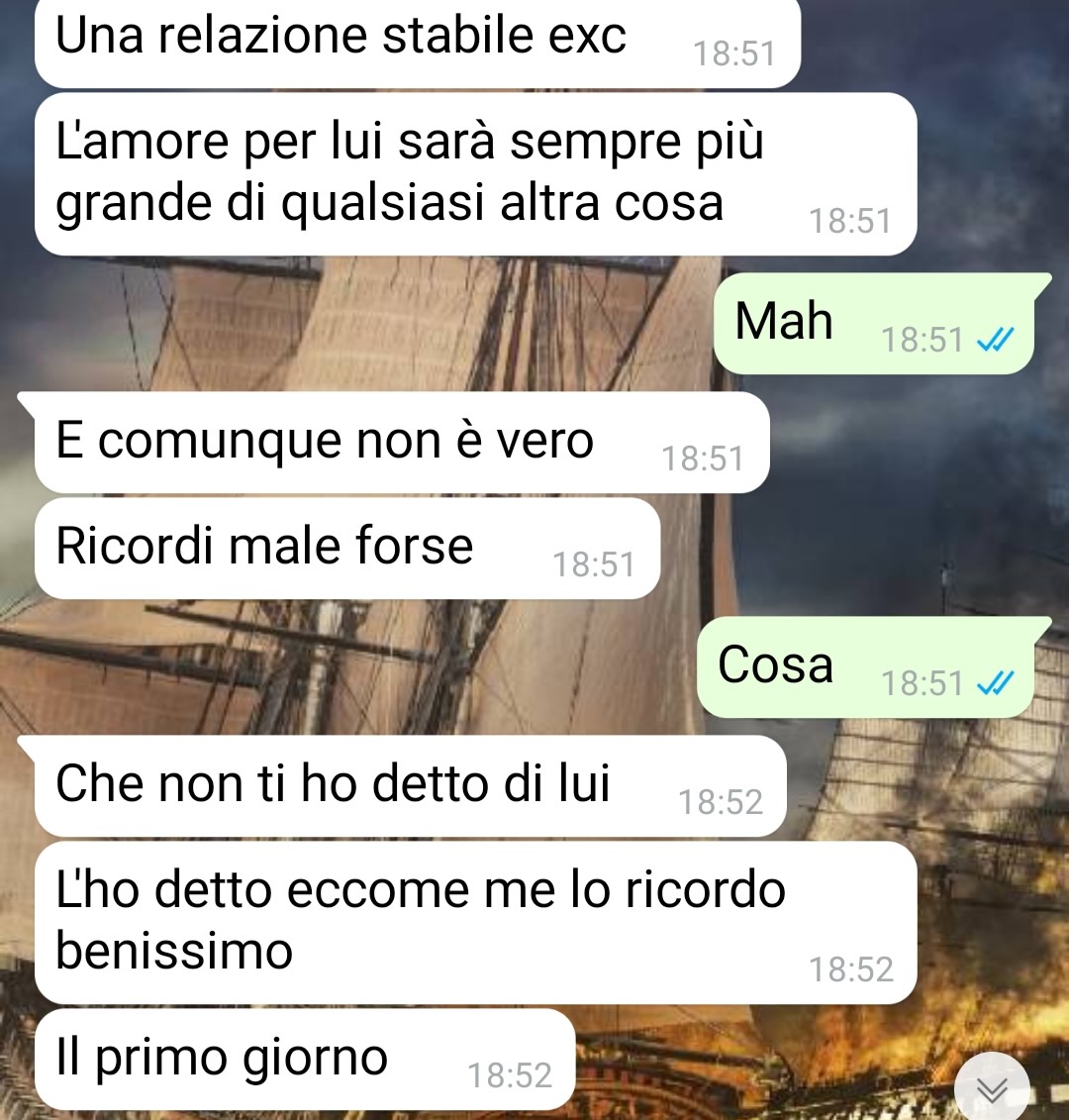Tap the word "benissimo" in the message

tap(174, 952)
